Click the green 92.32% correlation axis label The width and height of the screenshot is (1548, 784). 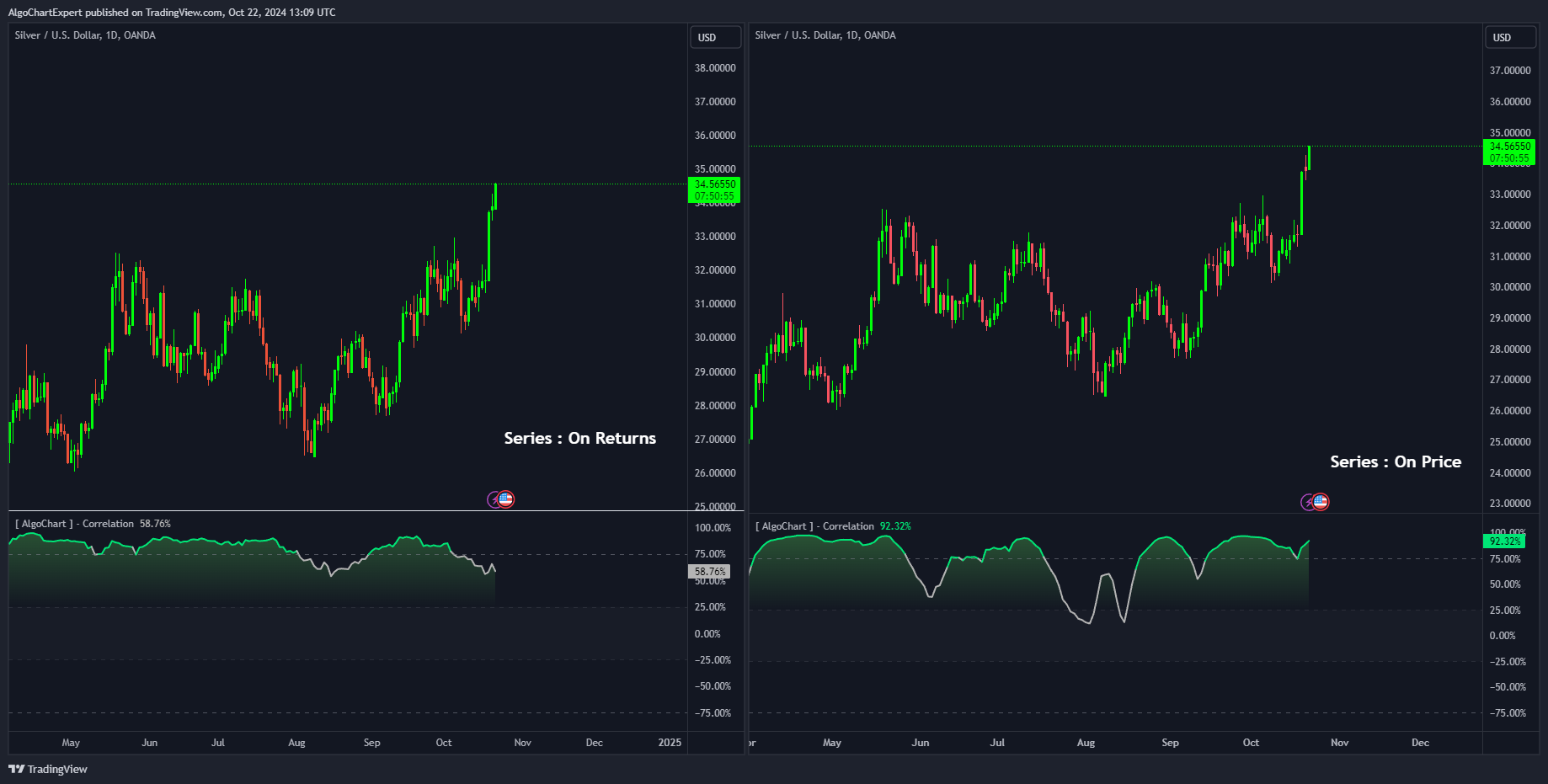(x=1505, y=541)
